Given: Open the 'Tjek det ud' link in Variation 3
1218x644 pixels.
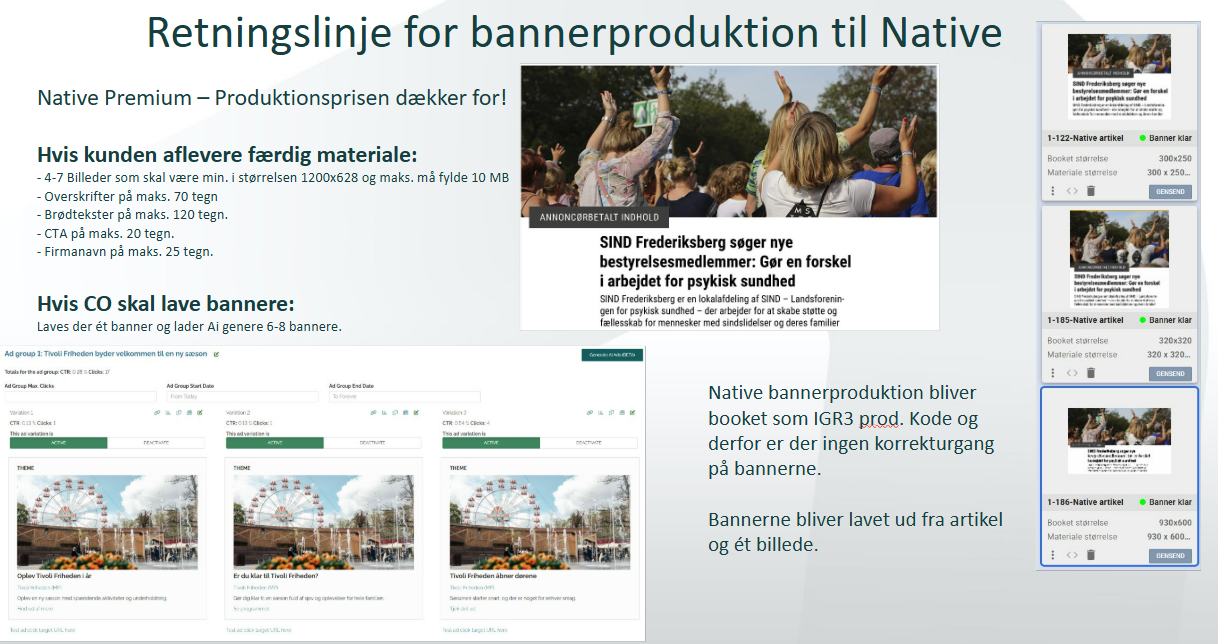Looking at the screenshot, I should (x=465, y=608).
